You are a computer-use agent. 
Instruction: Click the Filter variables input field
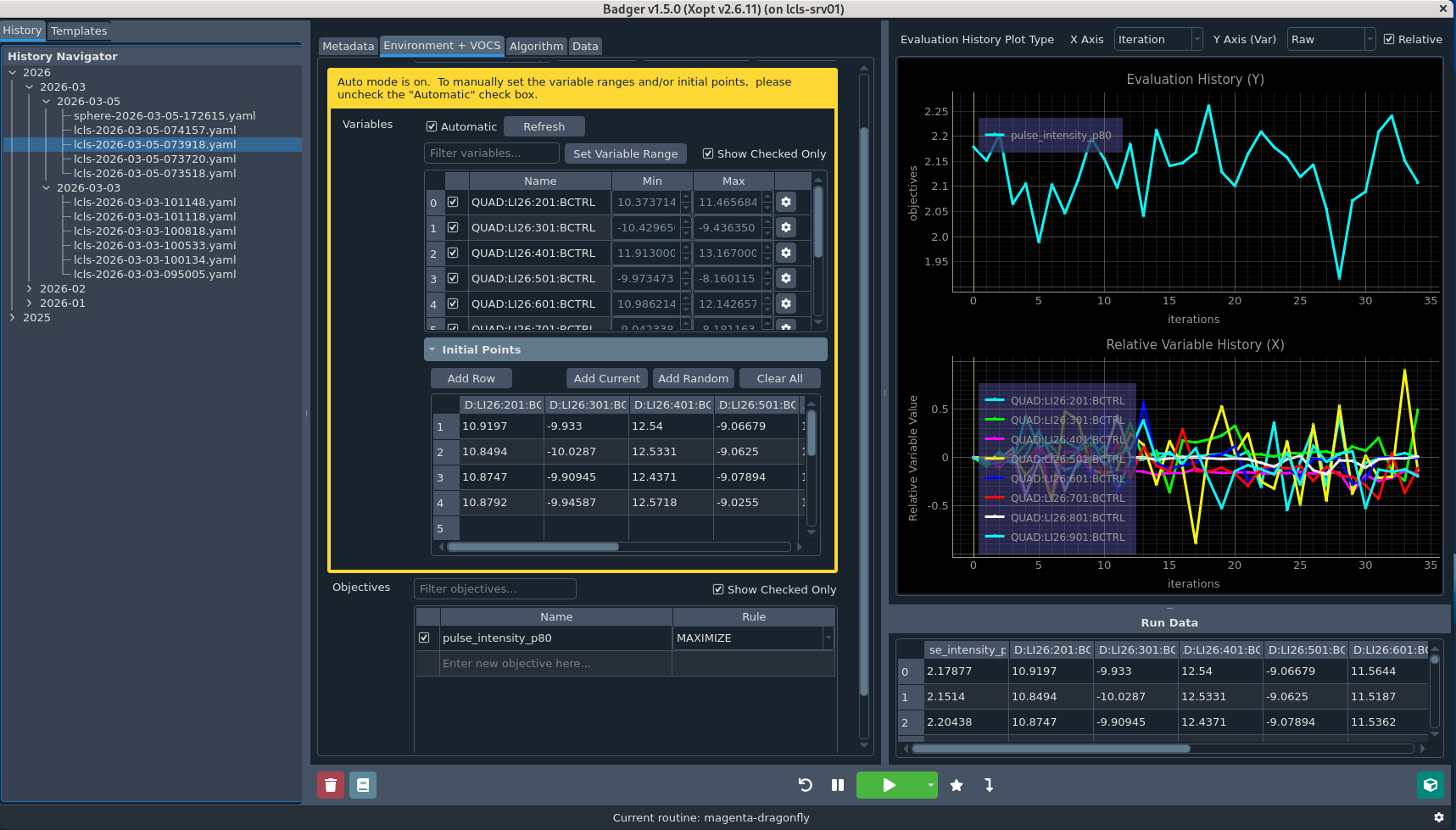coord(491,153)
